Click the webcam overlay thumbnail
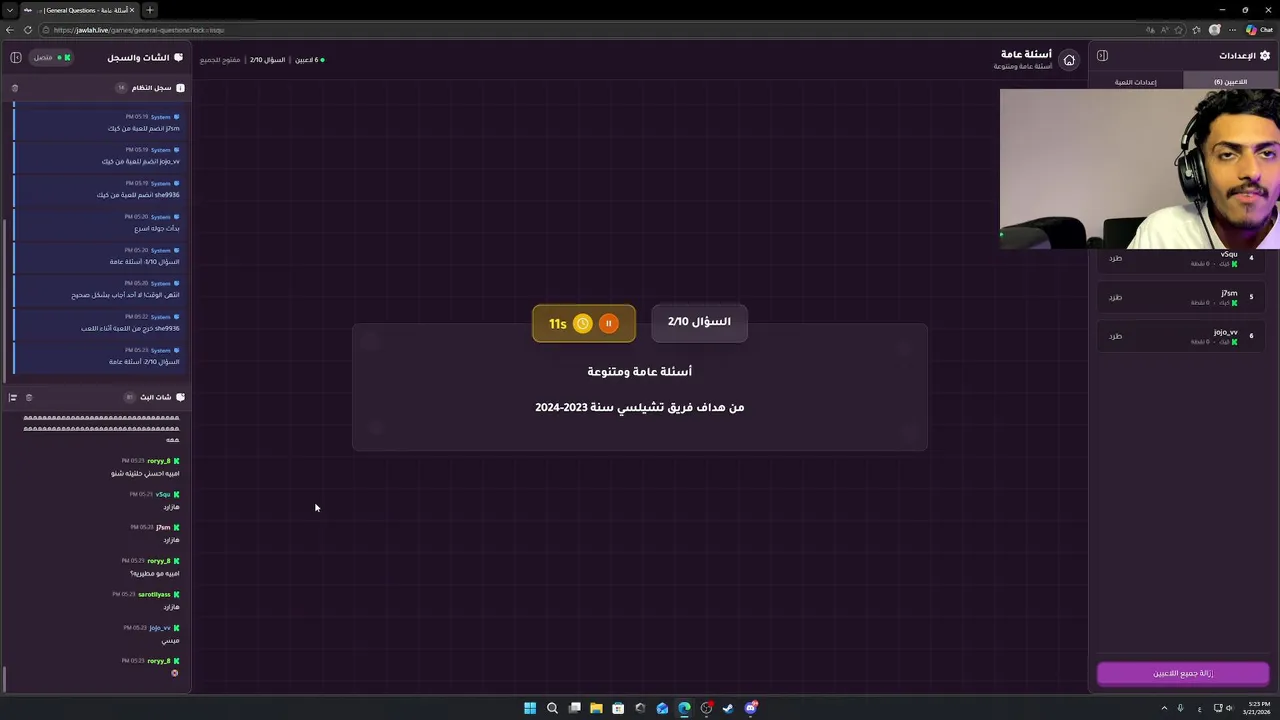 tap(1140, 169)
